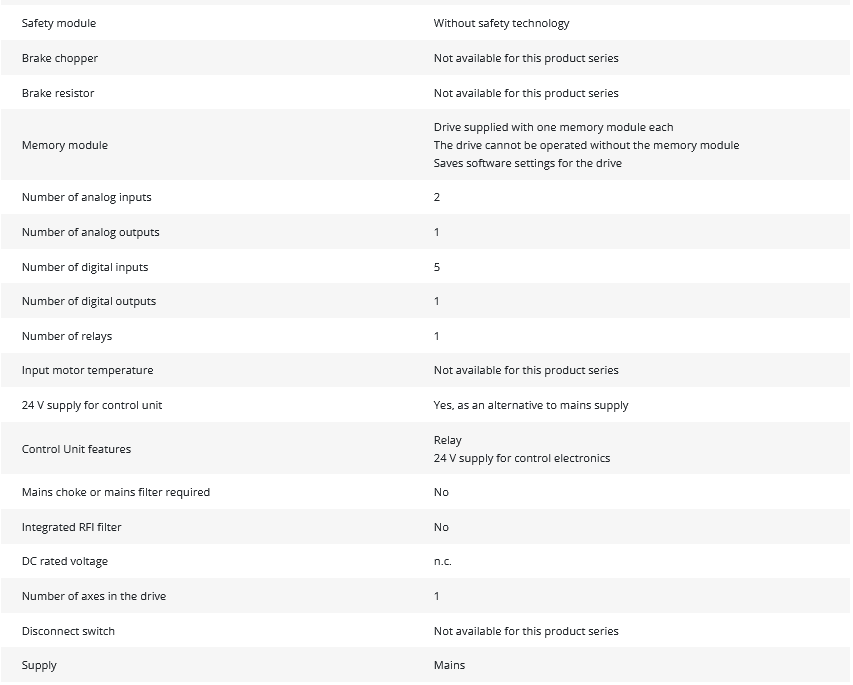Select the "Memory module" row label
Image resolution: width=853 pixels, height=685 pixels.
[x=65, y=145]
